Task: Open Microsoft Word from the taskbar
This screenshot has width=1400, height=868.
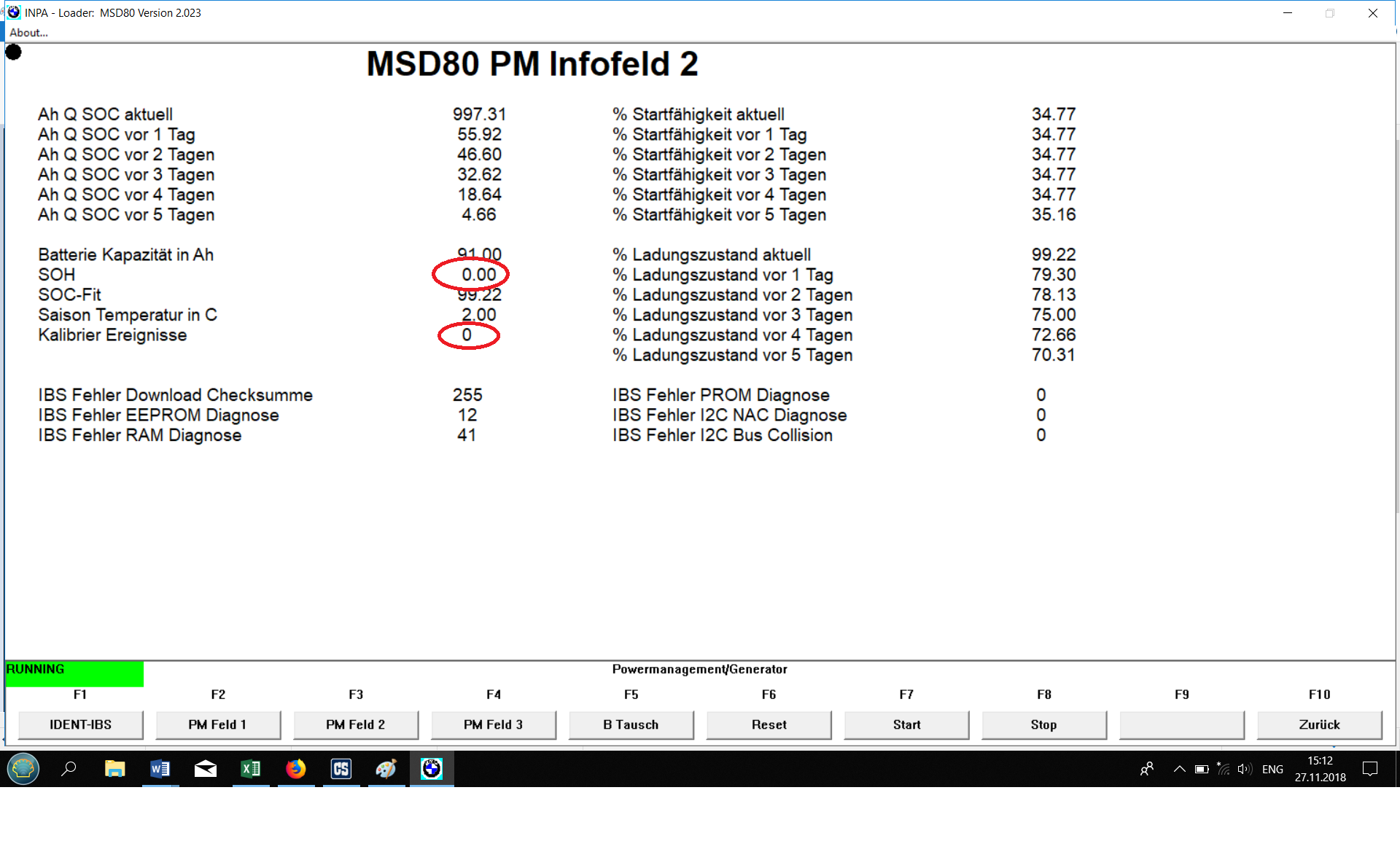Action: pos(160,769)
